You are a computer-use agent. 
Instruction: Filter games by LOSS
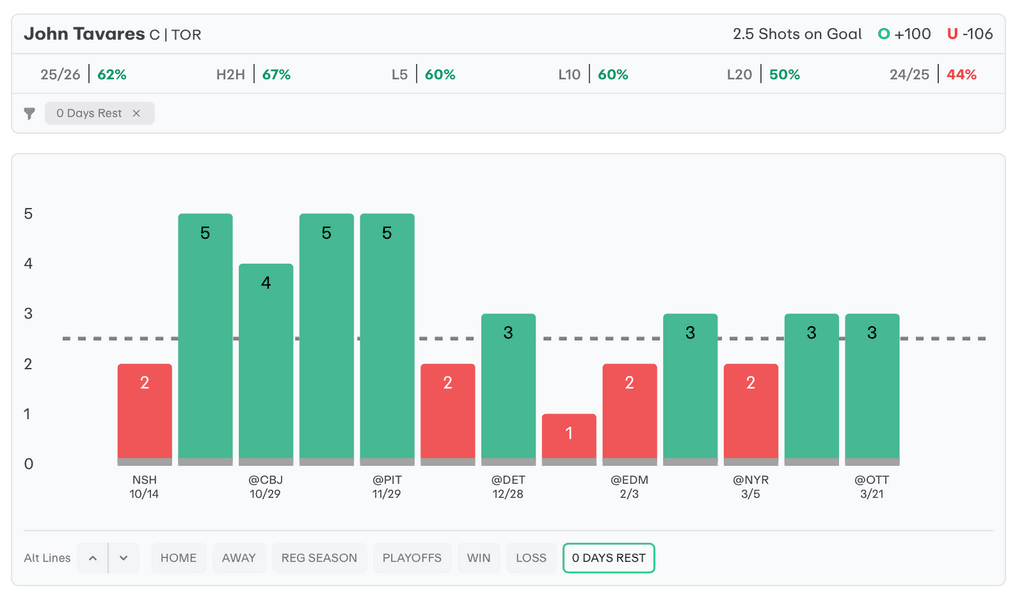coord(531,558)
